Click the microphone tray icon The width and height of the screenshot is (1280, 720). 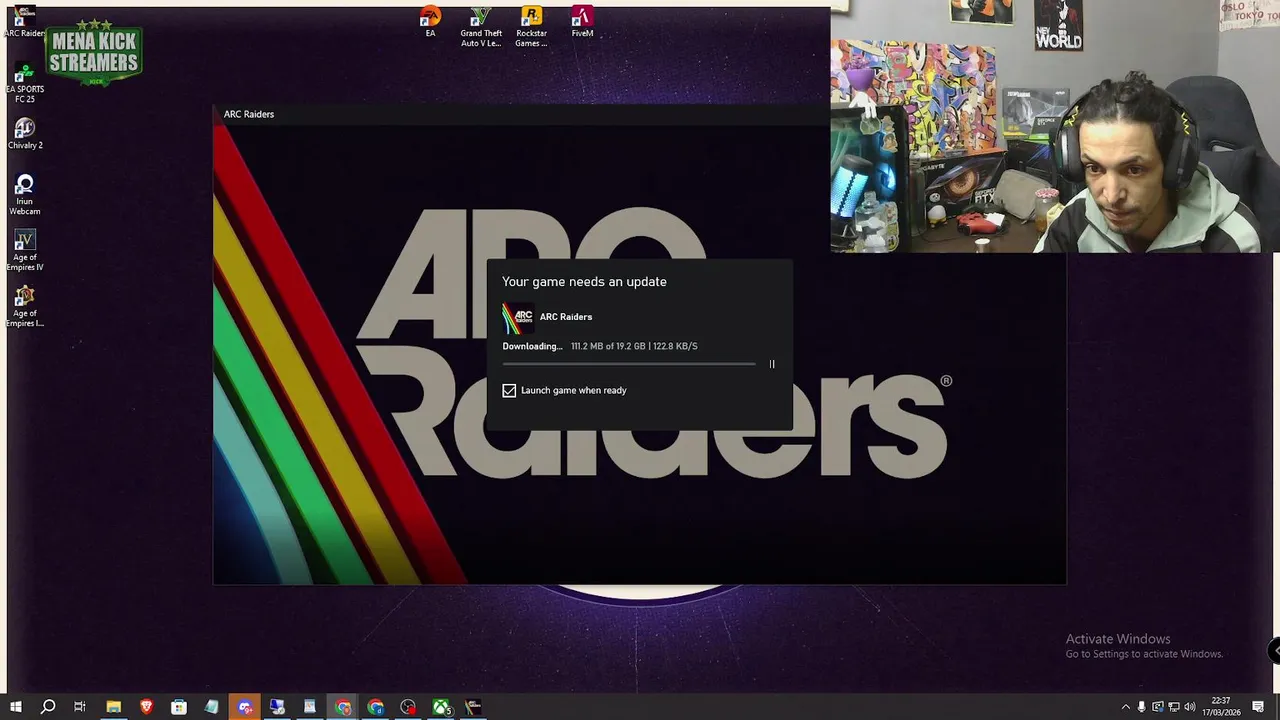(1142, 707)
